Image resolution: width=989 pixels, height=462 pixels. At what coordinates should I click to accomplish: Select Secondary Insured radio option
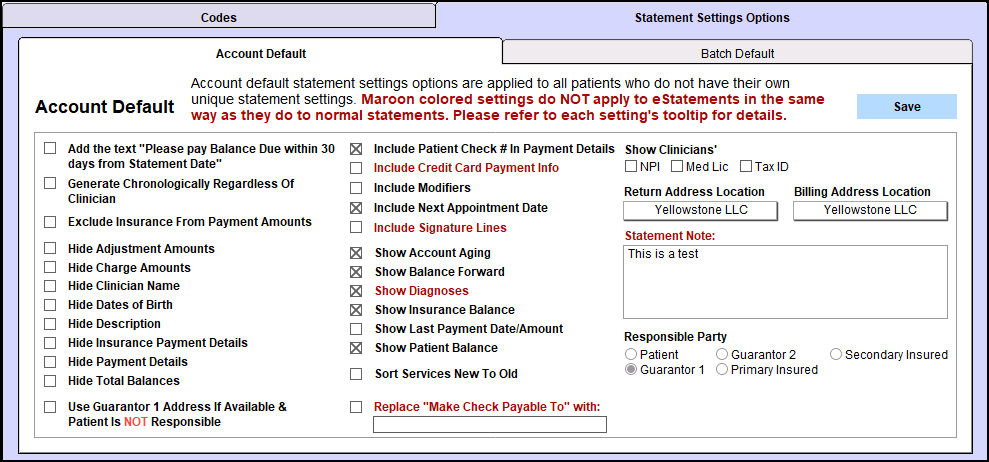click(836, 355)
